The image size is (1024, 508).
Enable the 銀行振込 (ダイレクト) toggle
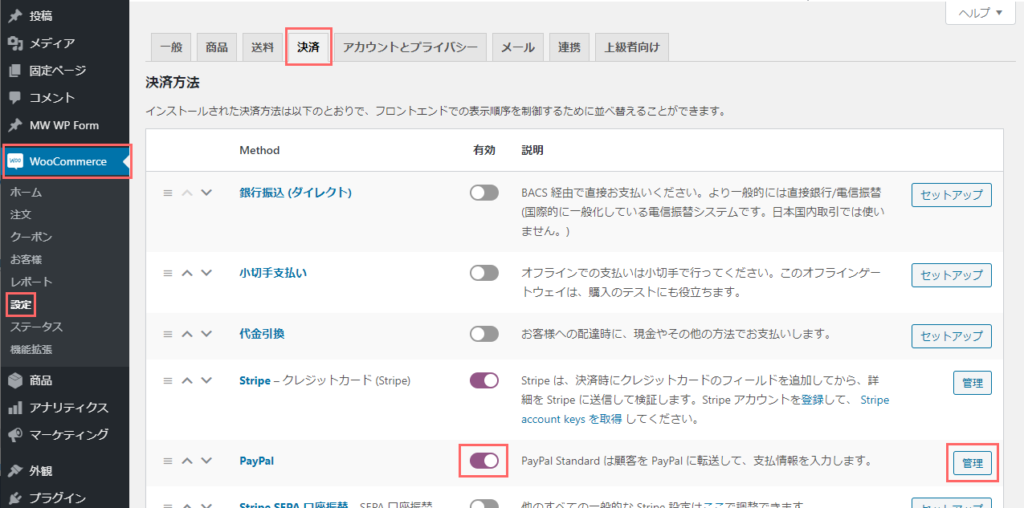(x=484, y=193)
